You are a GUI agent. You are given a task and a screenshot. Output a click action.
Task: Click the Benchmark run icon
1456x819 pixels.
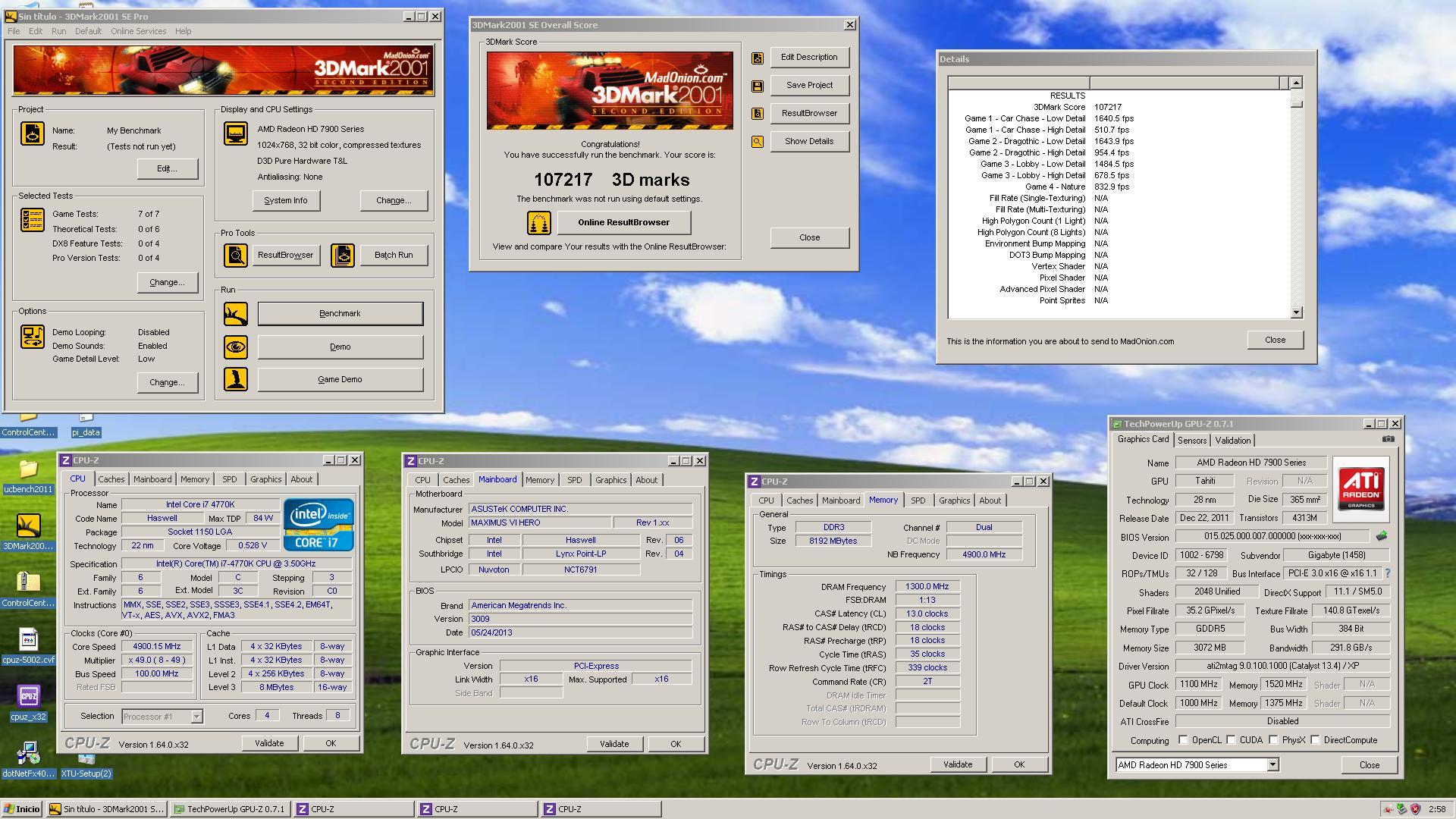236,314
